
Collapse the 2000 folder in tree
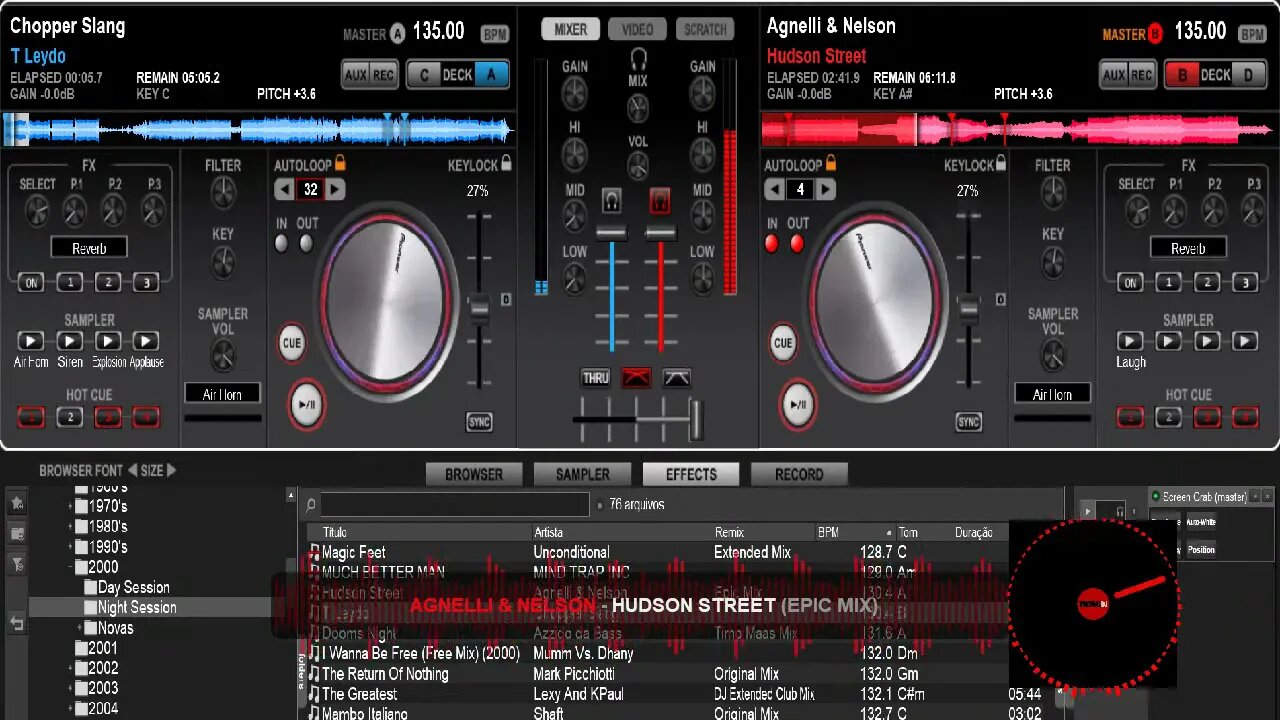coord(70,567)
